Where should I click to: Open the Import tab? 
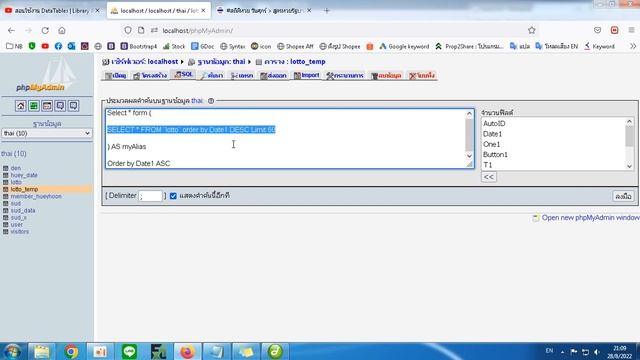[x=307, y=76]
